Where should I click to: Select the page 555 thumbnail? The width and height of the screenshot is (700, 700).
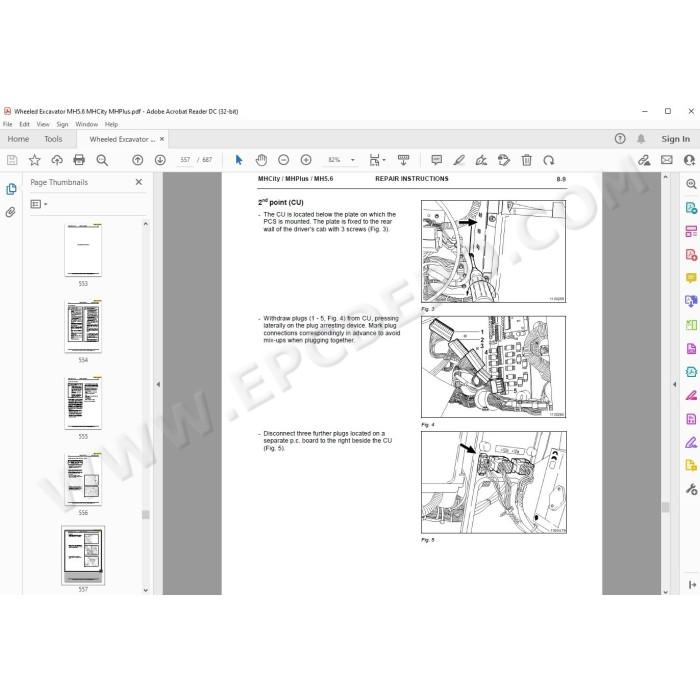pos(83,403)
